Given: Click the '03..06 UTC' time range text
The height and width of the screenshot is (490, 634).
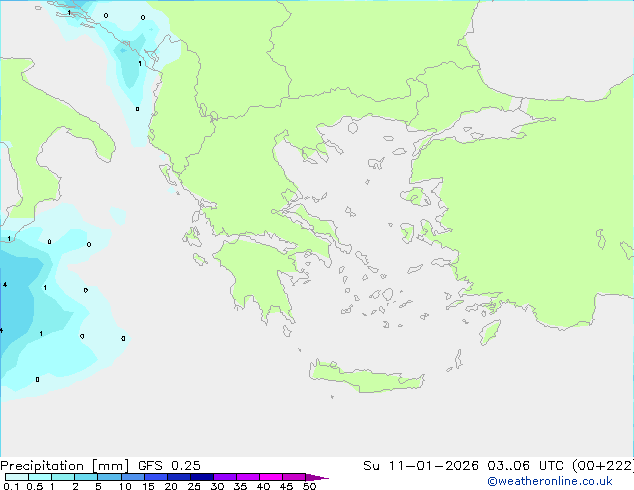Looking at the screenshot, I should pyautogui.click(x=525, y=466).
